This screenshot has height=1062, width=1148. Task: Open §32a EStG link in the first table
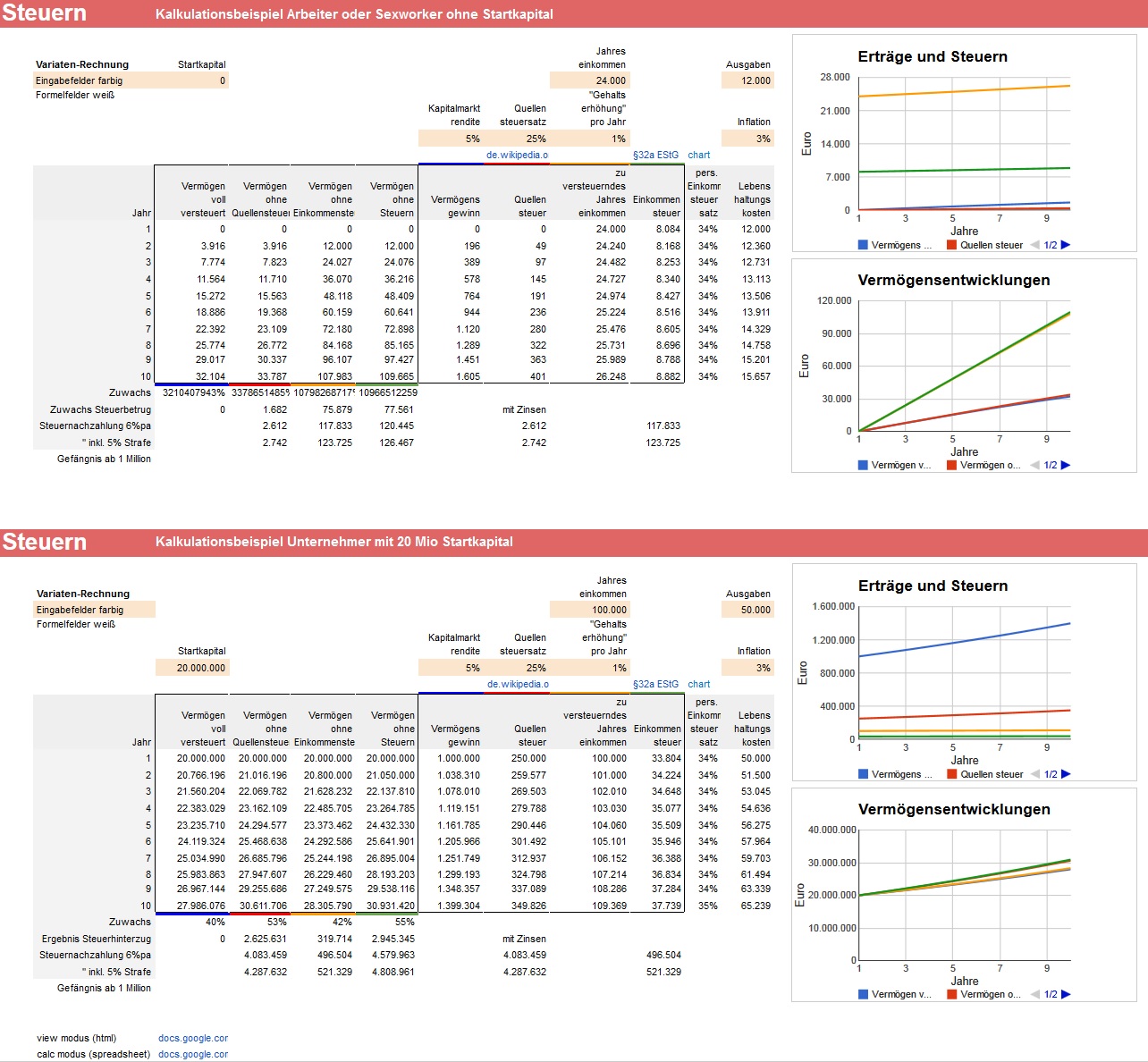(655, 155)
